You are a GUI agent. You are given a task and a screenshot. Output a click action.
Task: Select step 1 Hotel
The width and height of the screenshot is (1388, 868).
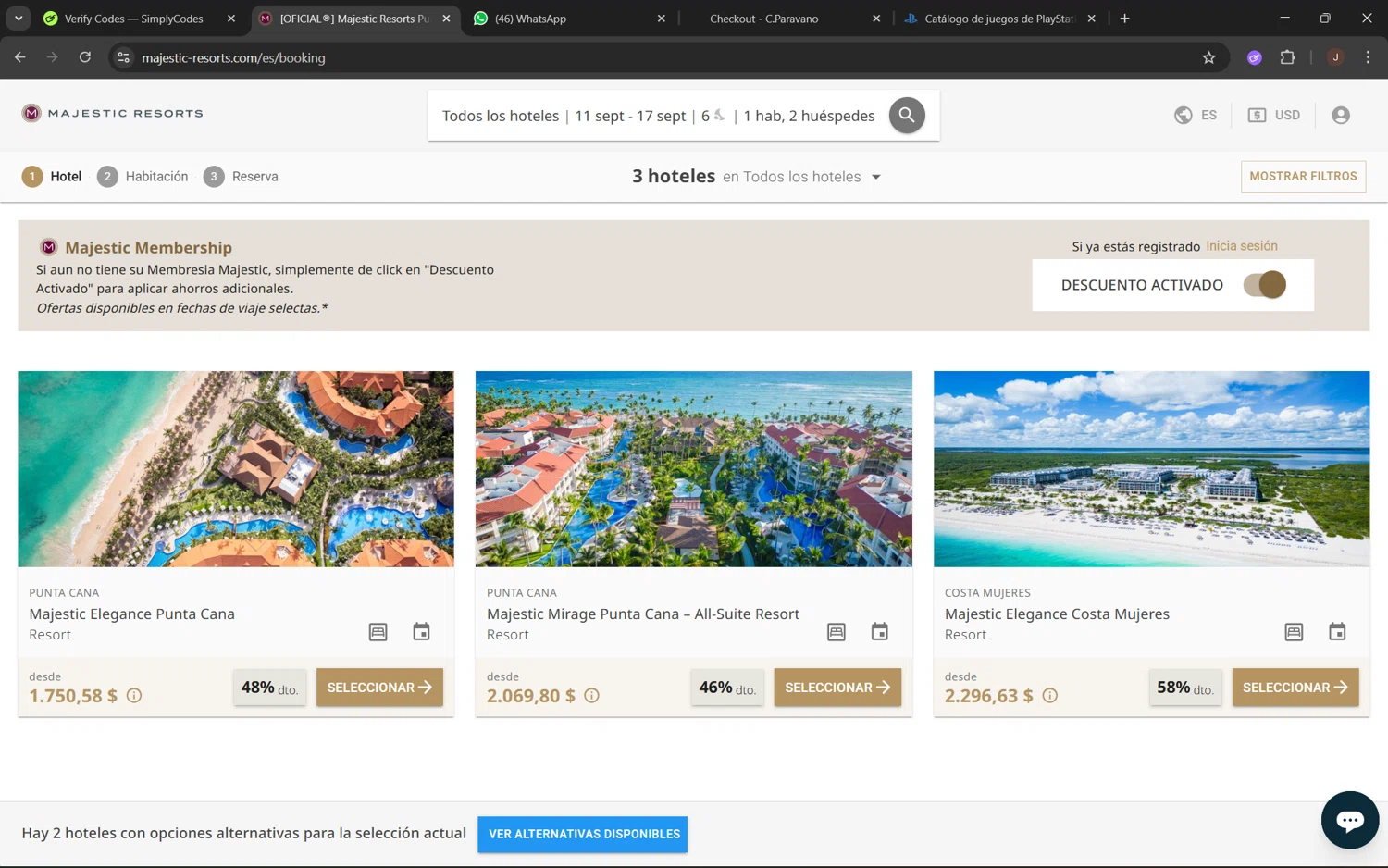click(x=52, y=176)
